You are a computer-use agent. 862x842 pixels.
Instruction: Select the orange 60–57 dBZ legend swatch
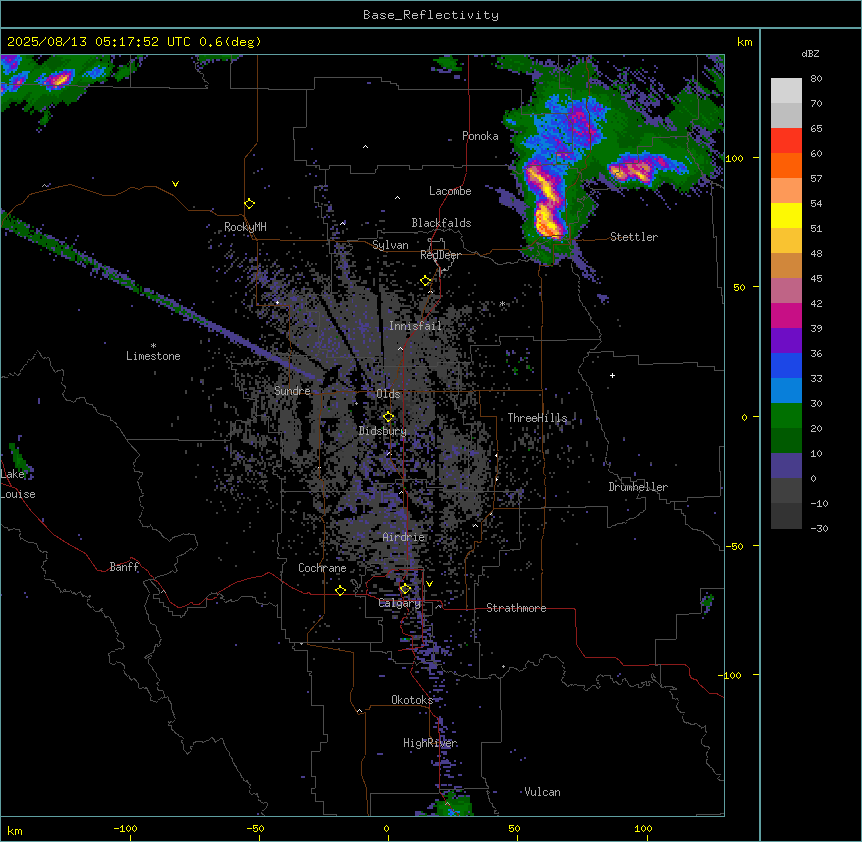786,165
